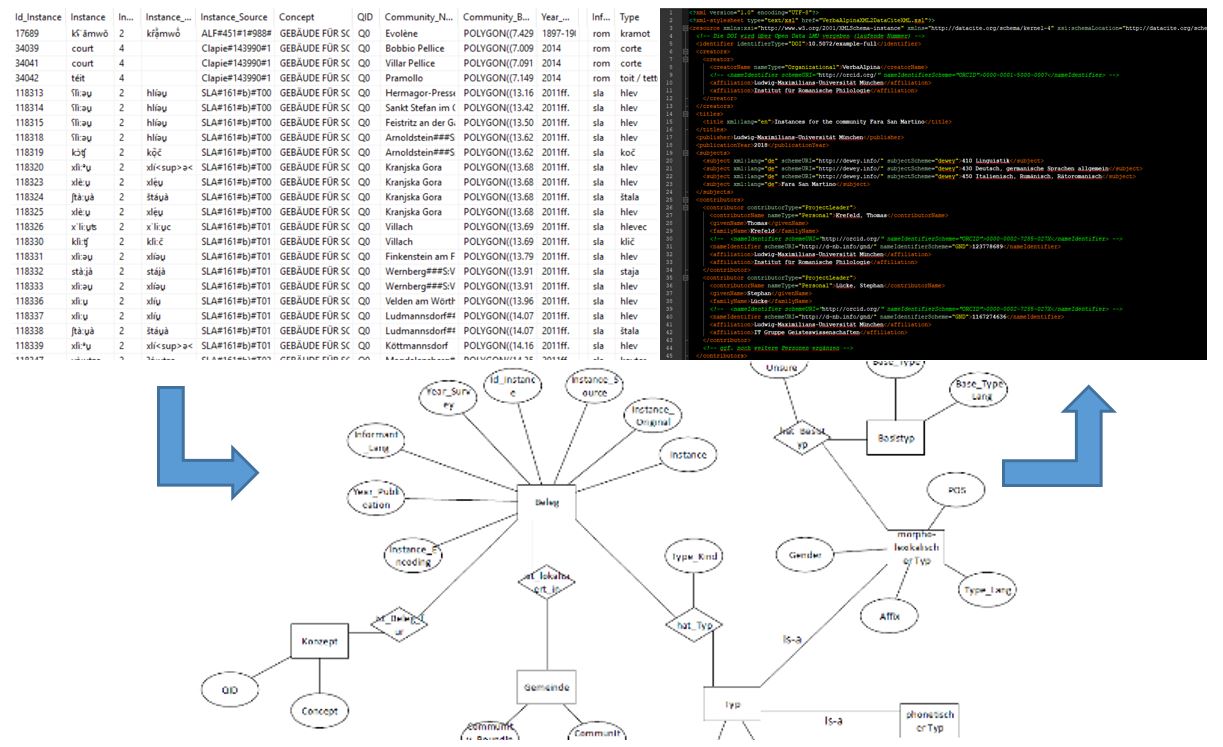Click the Instance_Source column header

coord(233,18)
